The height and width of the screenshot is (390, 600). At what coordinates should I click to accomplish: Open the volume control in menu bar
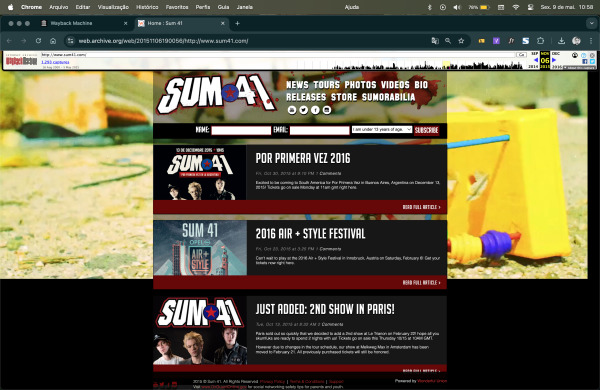pyautogui.click(x=457, y=7)
